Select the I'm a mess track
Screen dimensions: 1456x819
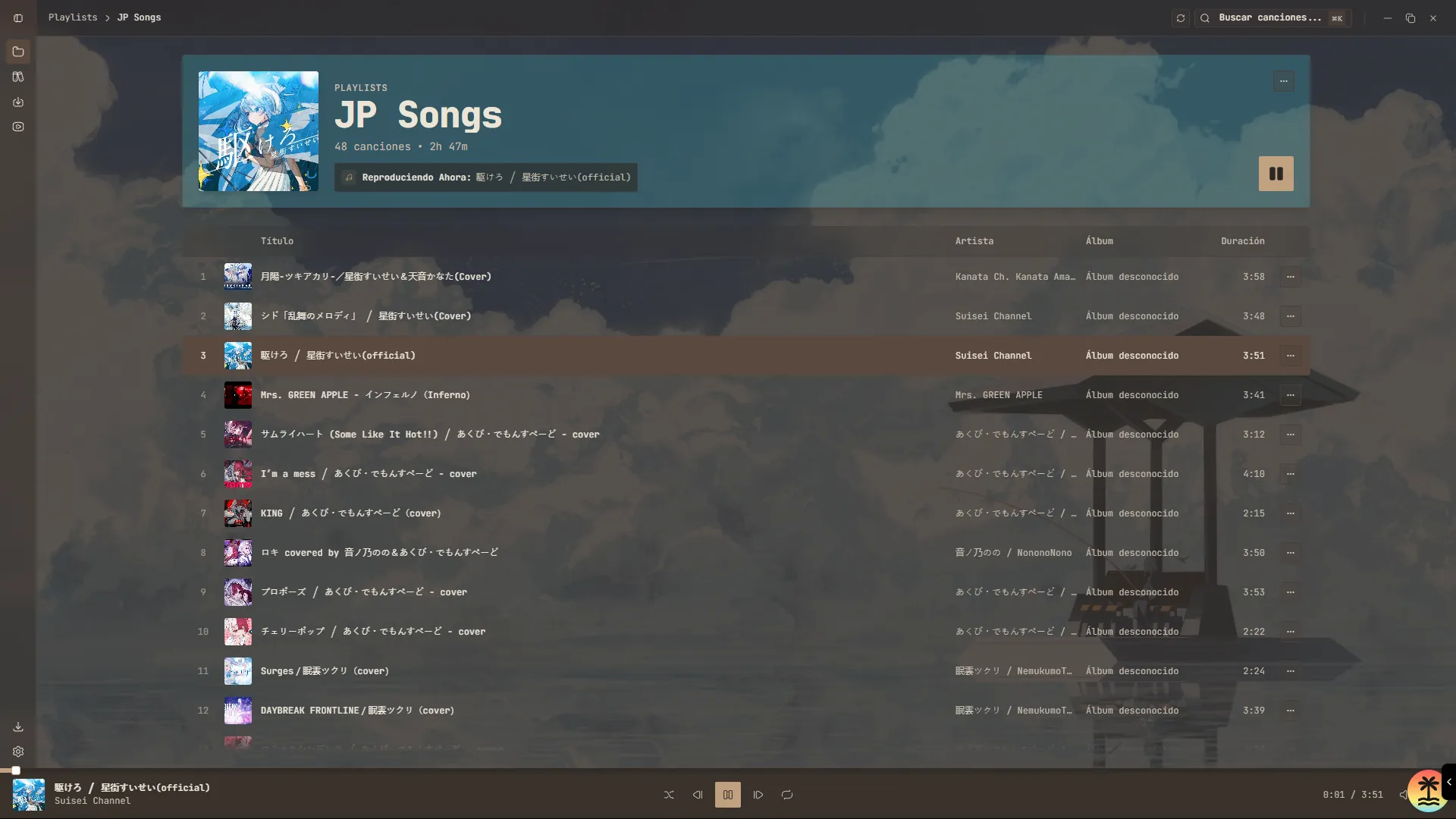(x=745, y=474)
